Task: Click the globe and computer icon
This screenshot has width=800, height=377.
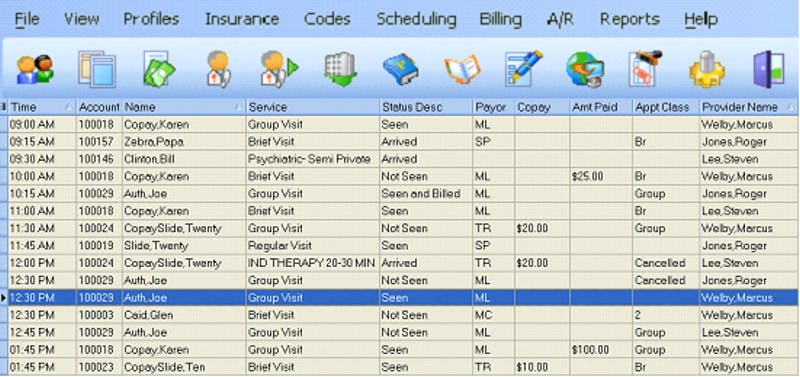Action: click(585, 70)
